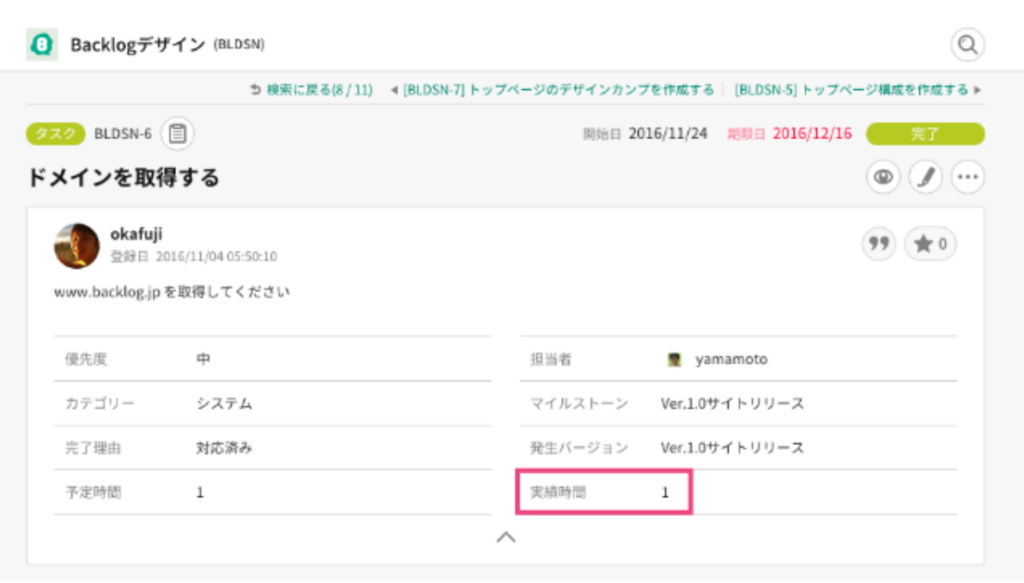Collapse issue details with up chevron
Screen dimensions: 1024x583
click(506, 537)
